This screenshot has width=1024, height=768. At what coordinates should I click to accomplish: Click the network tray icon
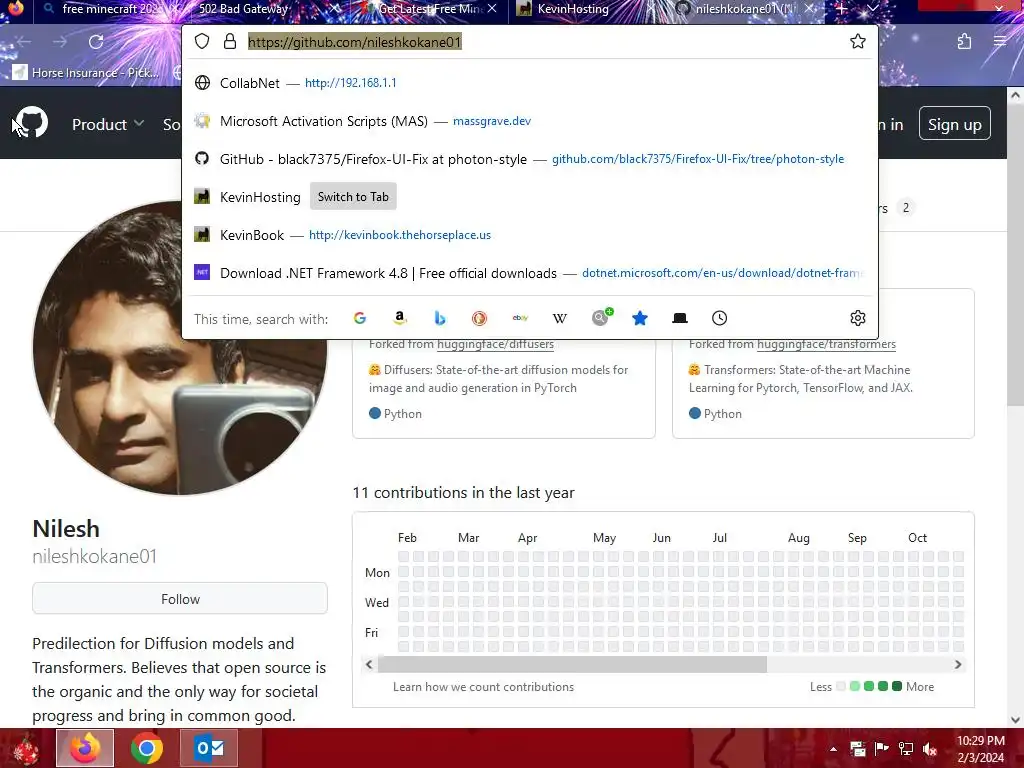[x=906, y=749]
